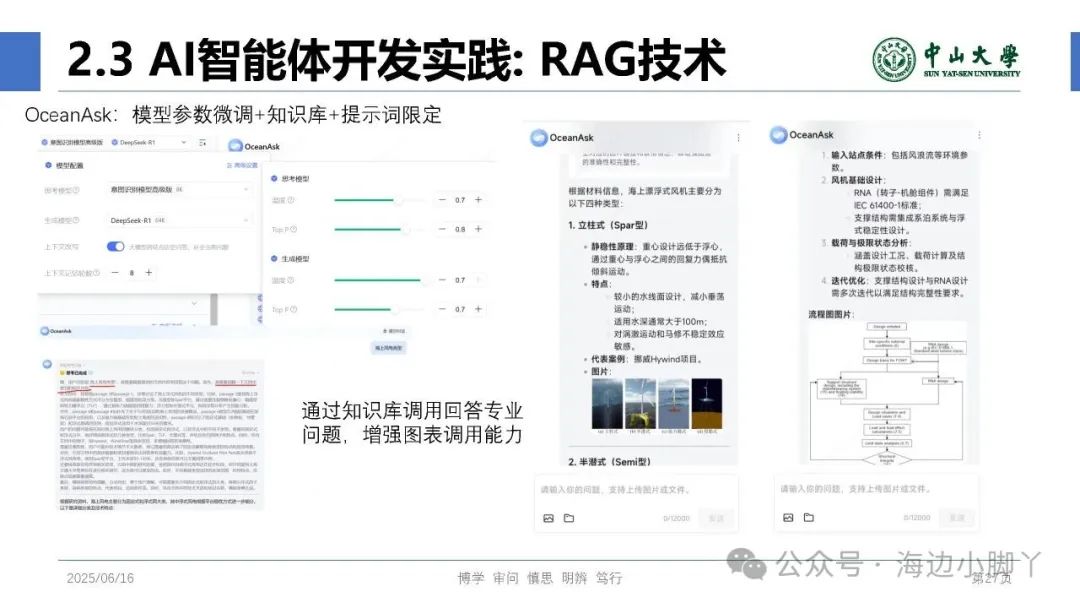
Task: Click the 思考模型 Top P slider track
Action: pyautogui.click(x=380, y=229)
